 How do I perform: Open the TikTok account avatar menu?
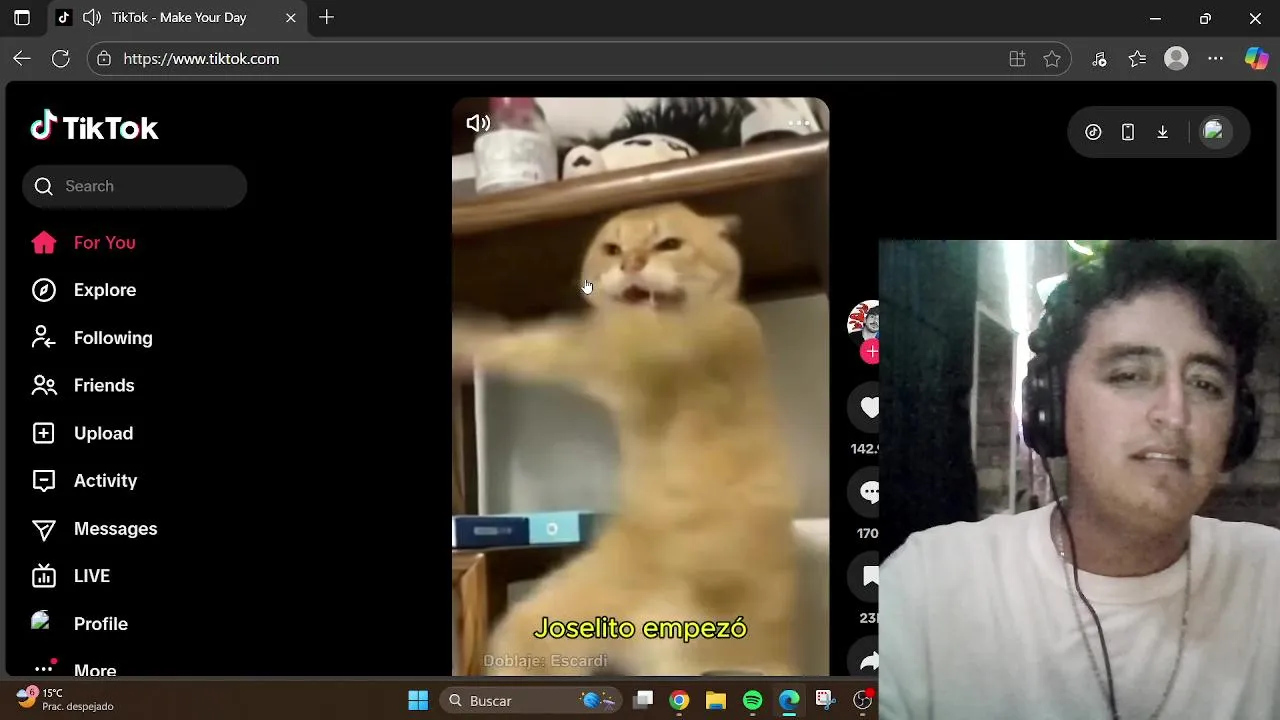coord(1215,131)
